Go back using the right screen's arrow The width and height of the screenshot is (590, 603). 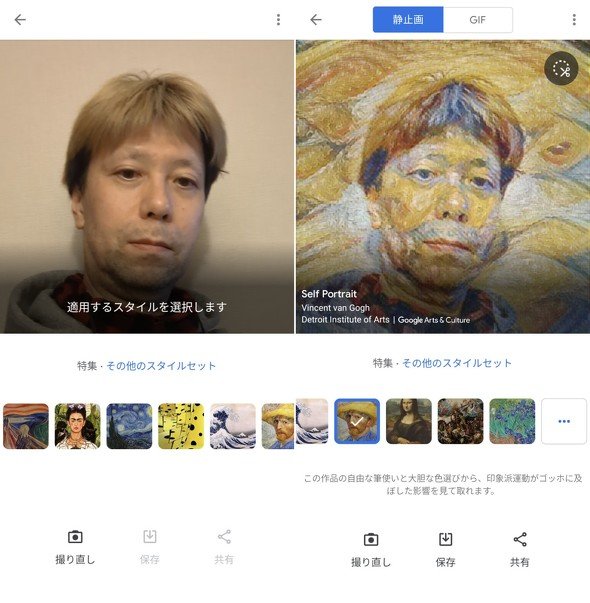click(x=316, y=20)
